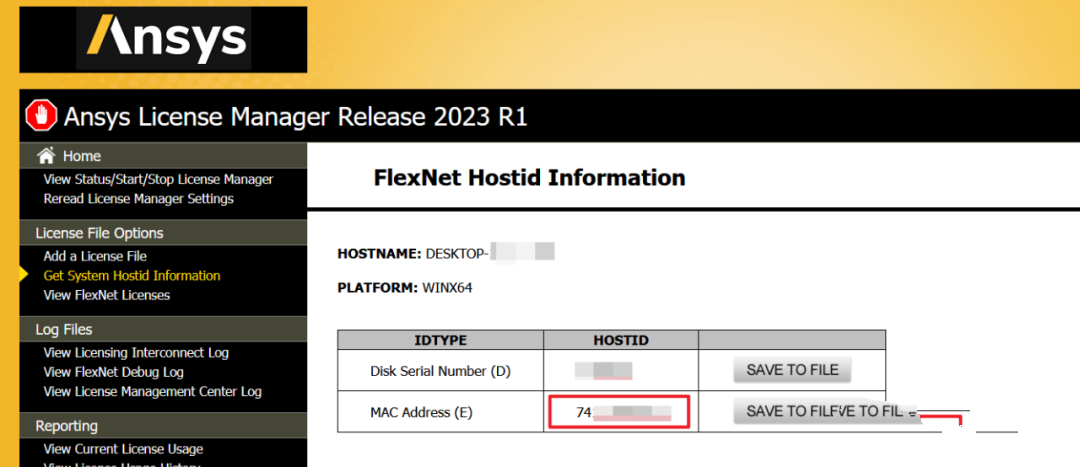Click the Log Files section header

(x=163, y=329)
